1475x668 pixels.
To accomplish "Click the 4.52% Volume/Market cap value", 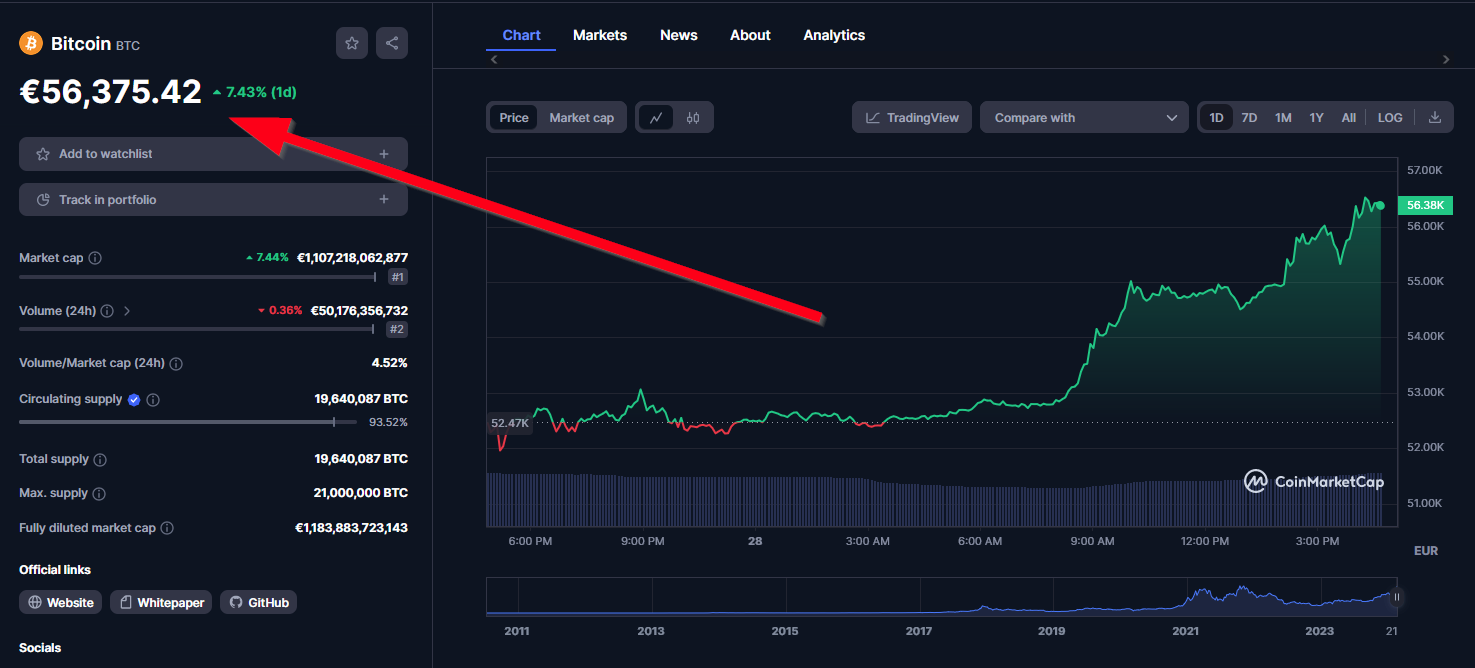I will [389, 363].
